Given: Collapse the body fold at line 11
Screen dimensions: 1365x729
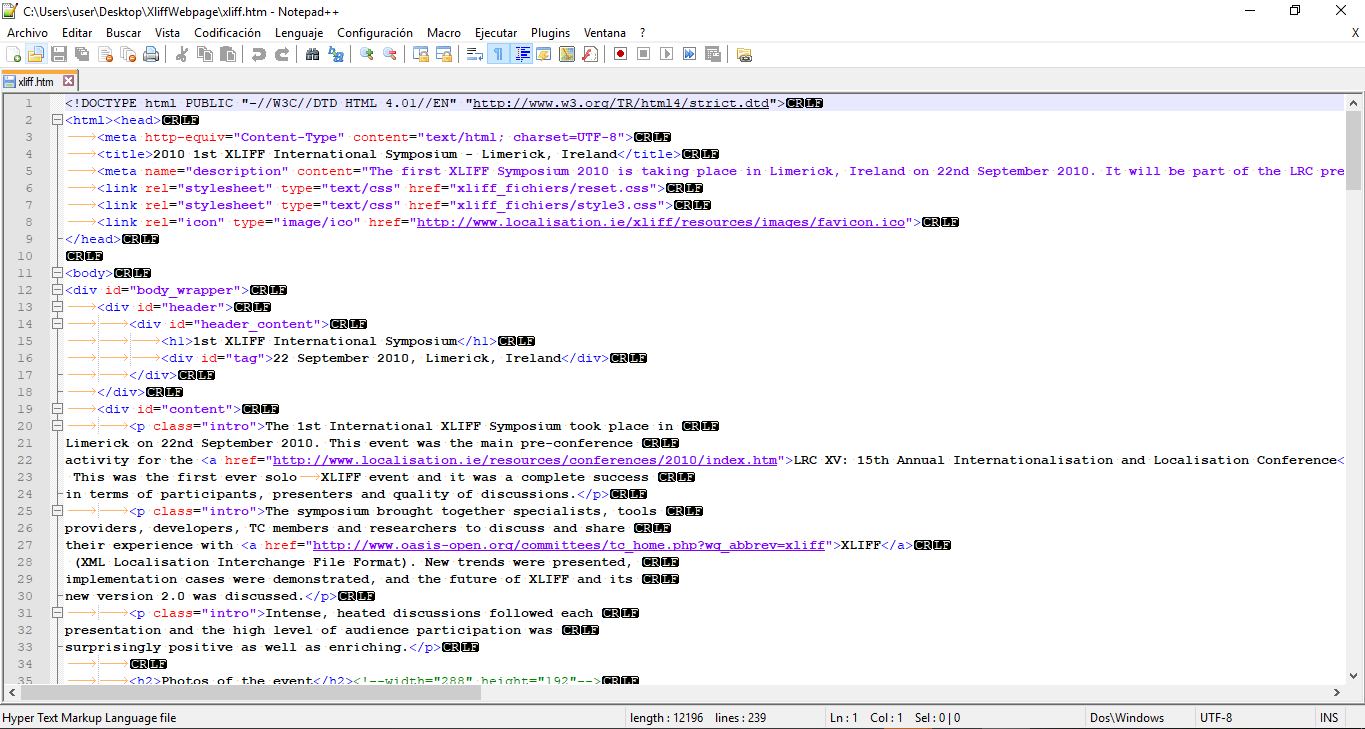Looking at the screenshot, I should coord(57,272).
